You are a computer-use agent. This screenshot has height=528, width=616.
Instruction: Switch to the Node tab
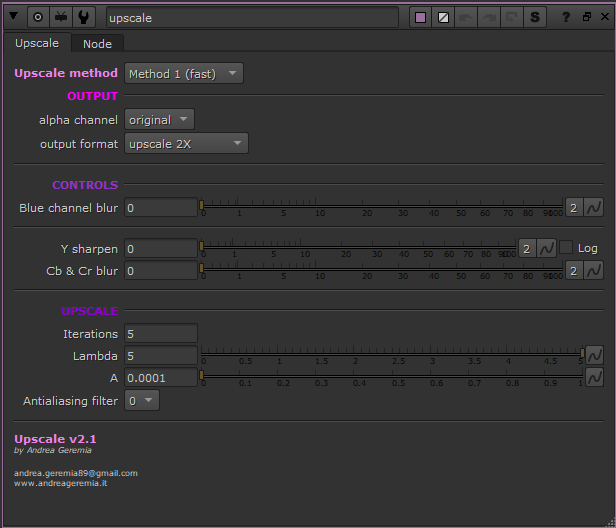pos(97,43)
